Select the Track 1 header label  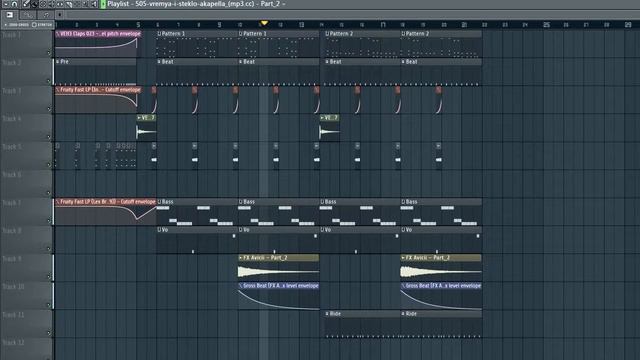[x=11, y=35]
